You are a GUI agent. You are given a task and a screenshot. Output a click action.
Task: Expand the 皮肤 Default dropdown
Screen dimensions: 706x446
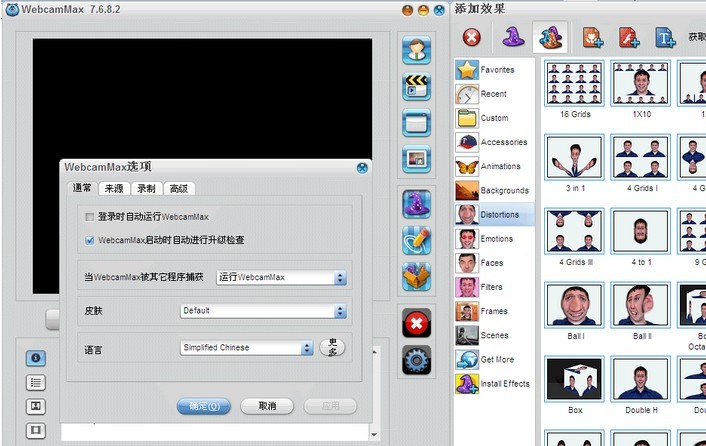pos(340,311)
